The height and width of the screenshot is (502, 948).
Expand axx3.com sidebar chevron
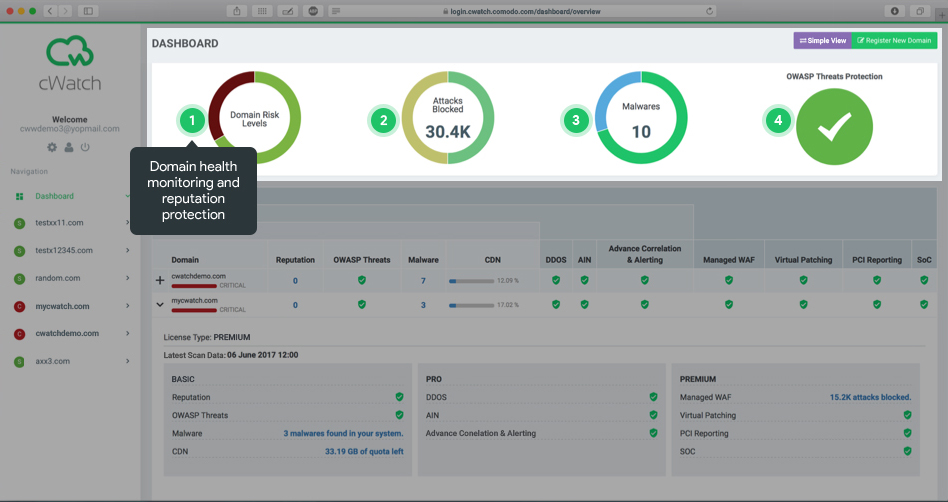point(128,361)
